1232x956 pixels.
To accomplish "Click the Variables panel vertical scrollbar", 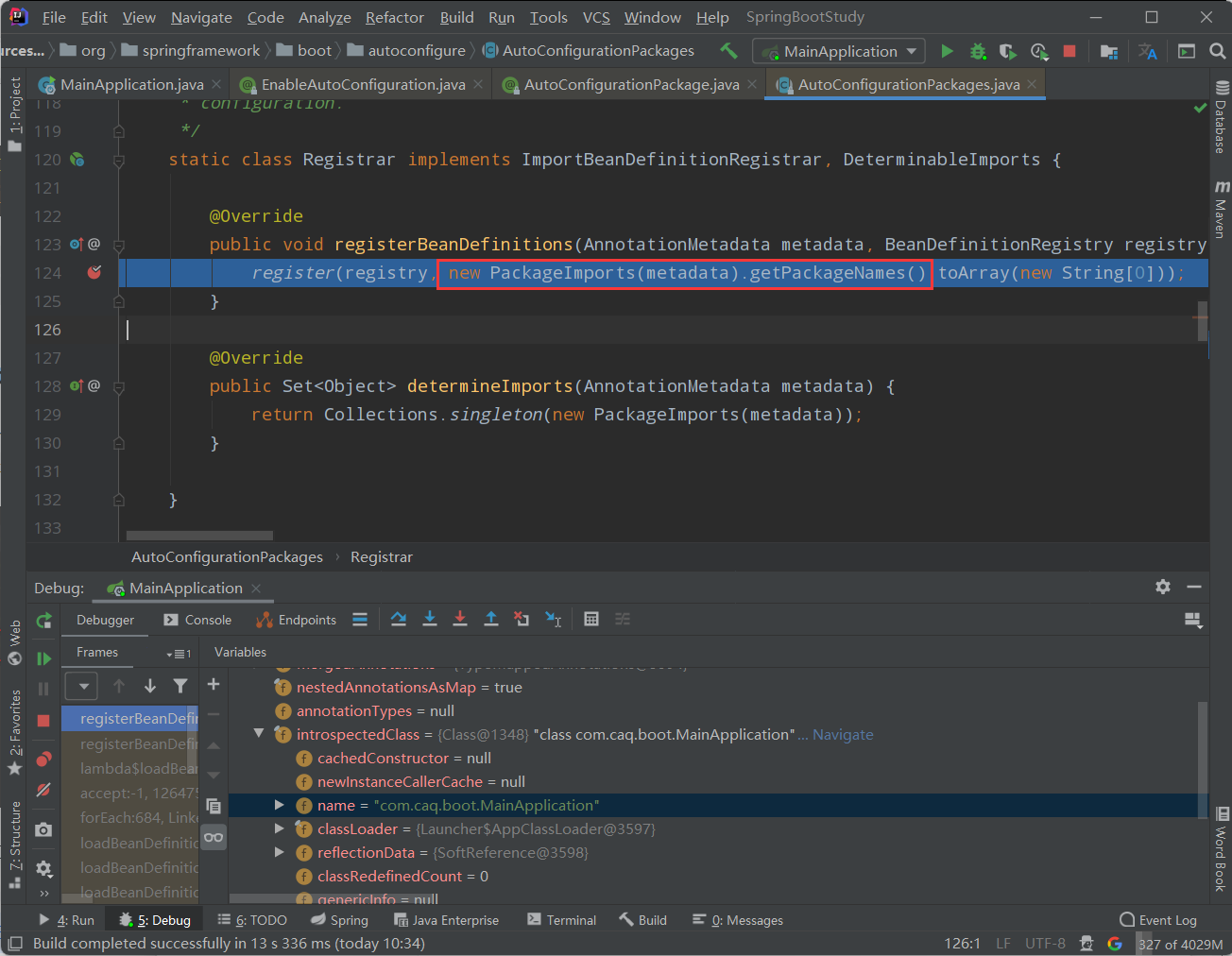I will click(1203, 760).
